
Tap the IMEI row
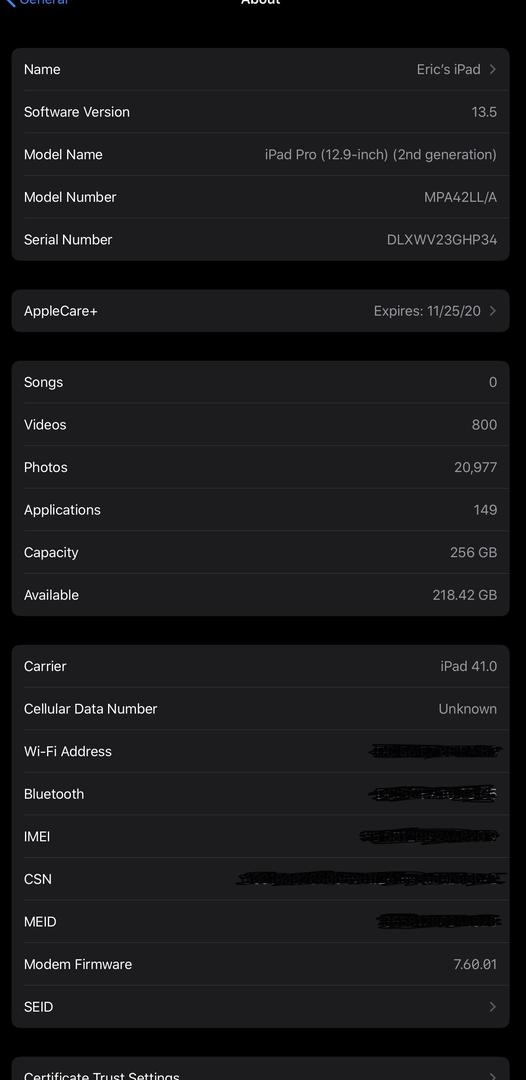click(x=260, y=836)
